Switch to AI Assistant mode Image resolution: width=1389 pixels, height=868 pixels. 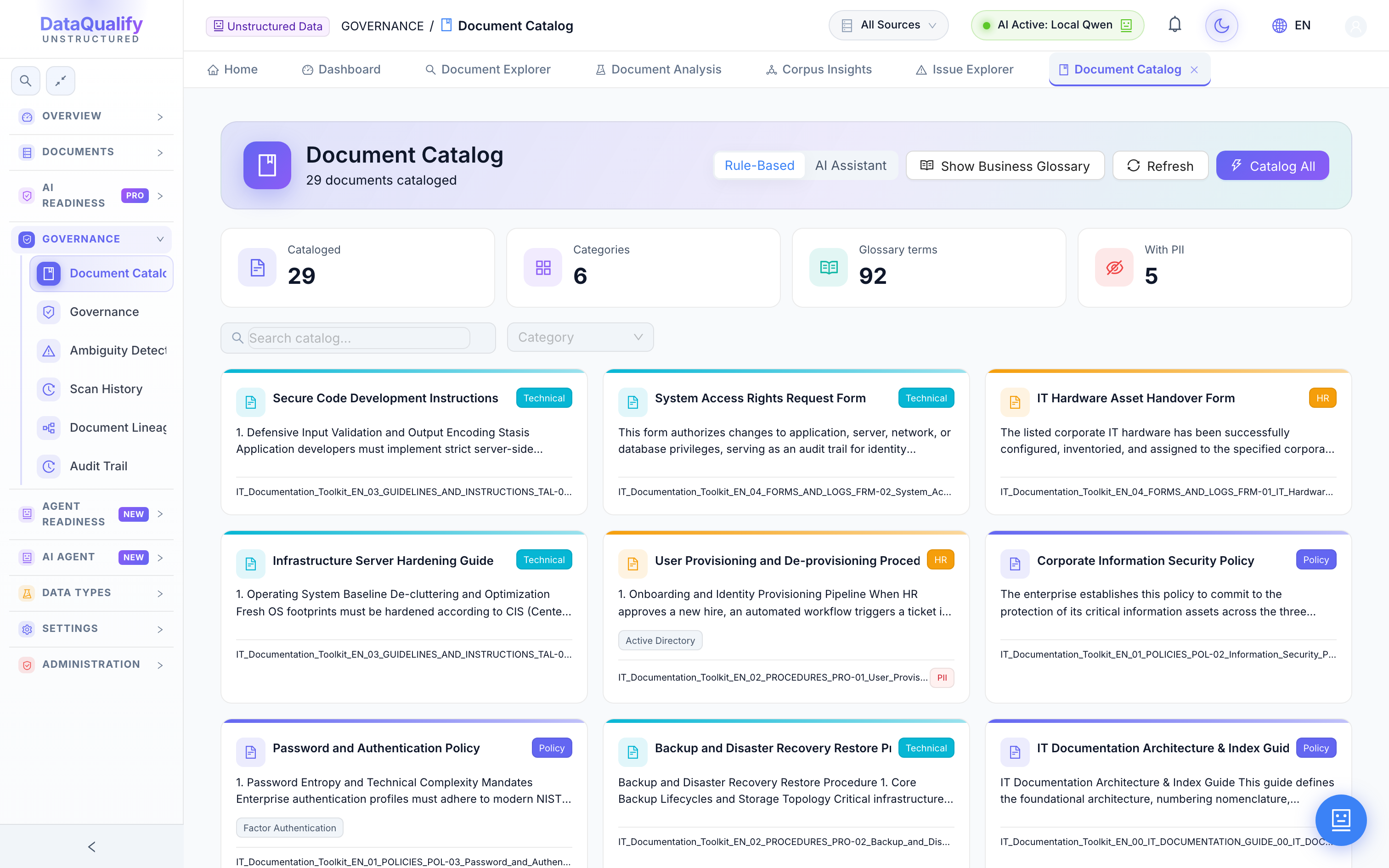(850, 166)
